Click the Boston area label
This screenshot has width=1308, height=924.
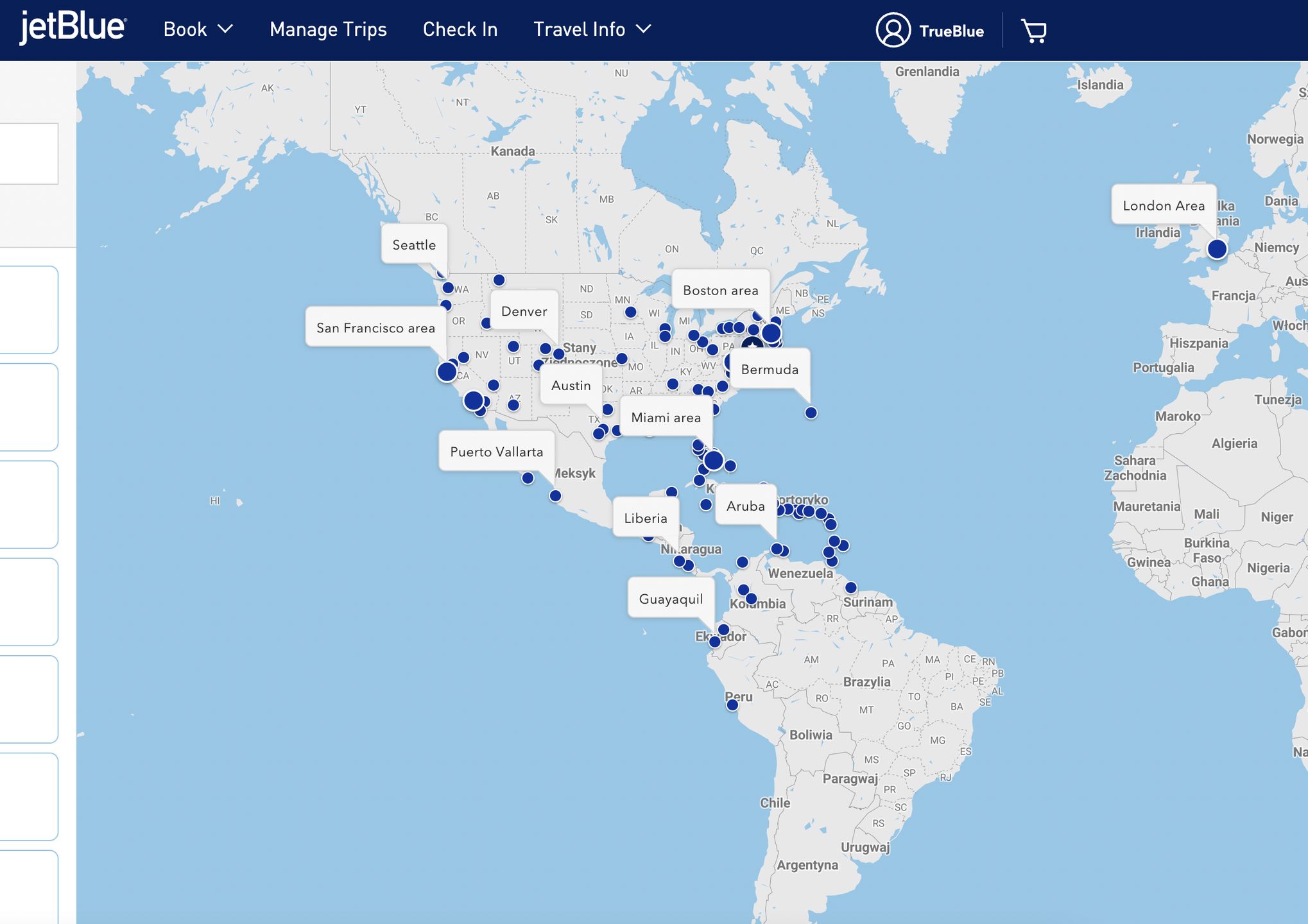(x=720, y=290)
